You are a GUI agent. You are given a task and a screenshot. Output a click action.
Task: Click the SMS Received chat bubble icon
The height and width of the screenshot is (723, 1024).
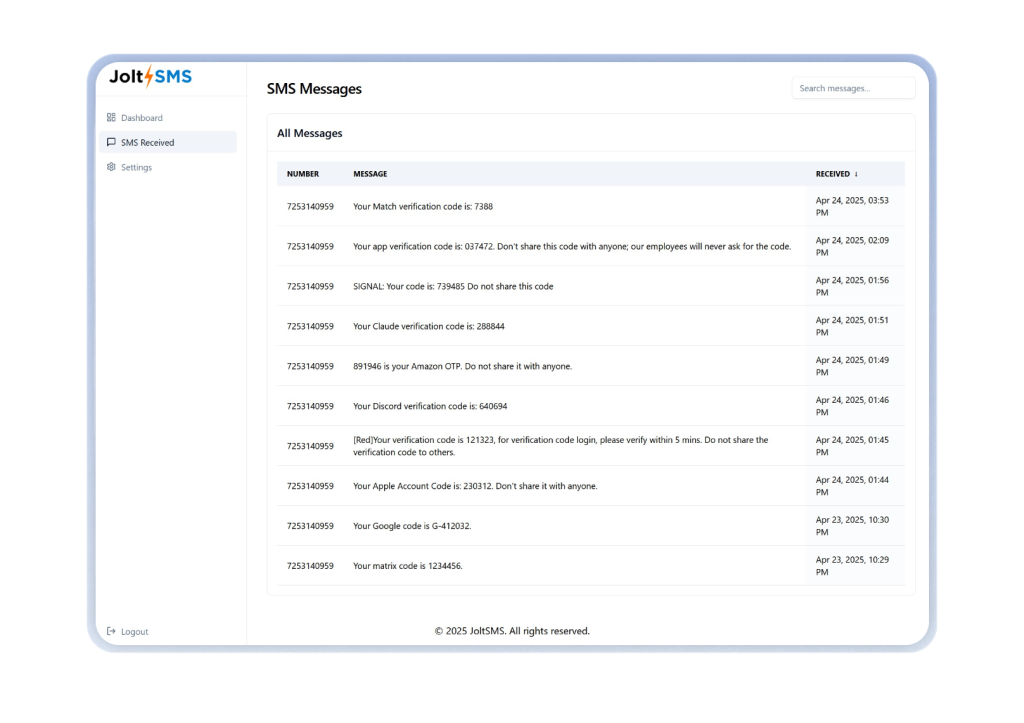click(111, 142)
